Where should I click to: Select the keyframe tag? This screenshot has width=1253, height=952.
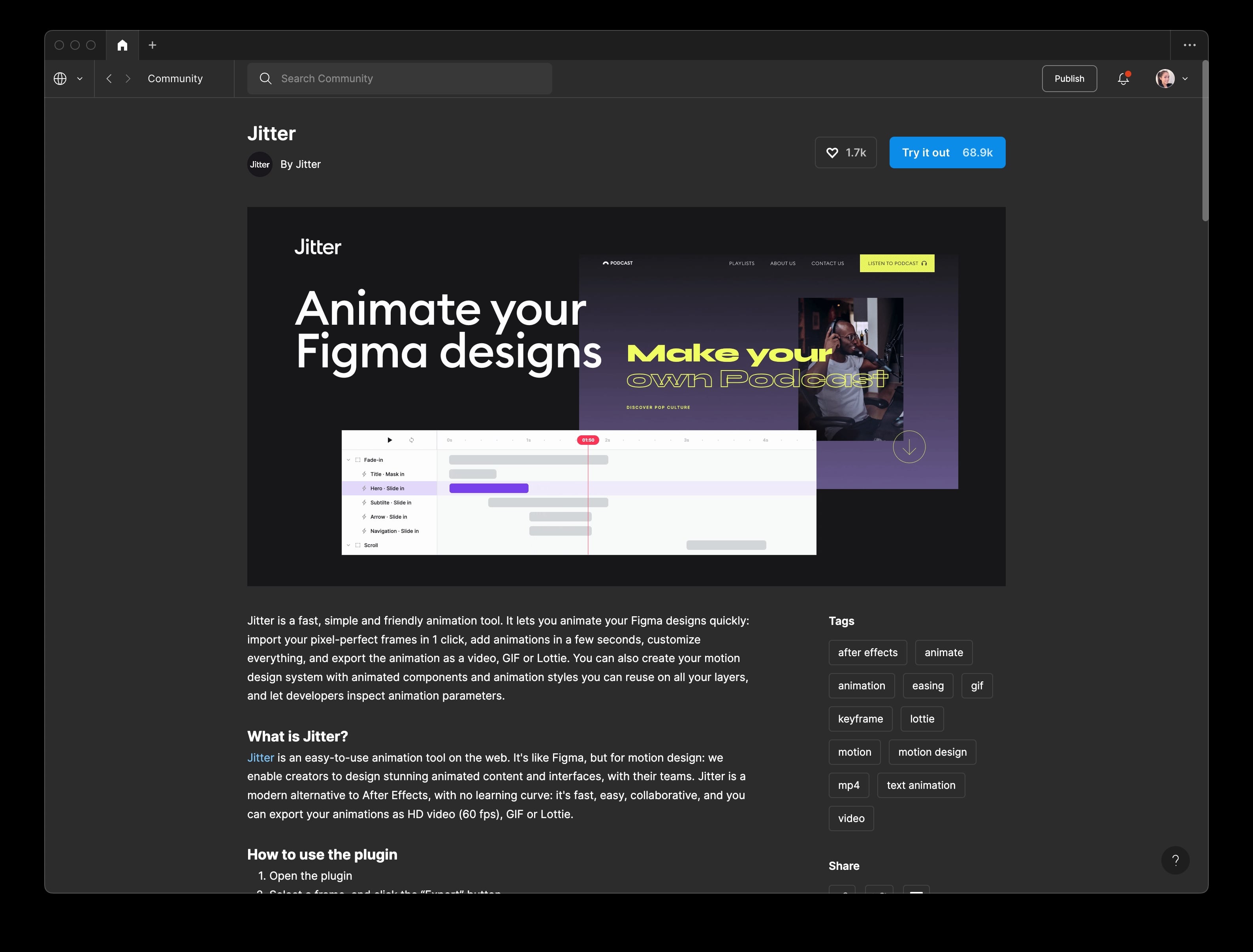pyautogui.click(x=860, y=719)
